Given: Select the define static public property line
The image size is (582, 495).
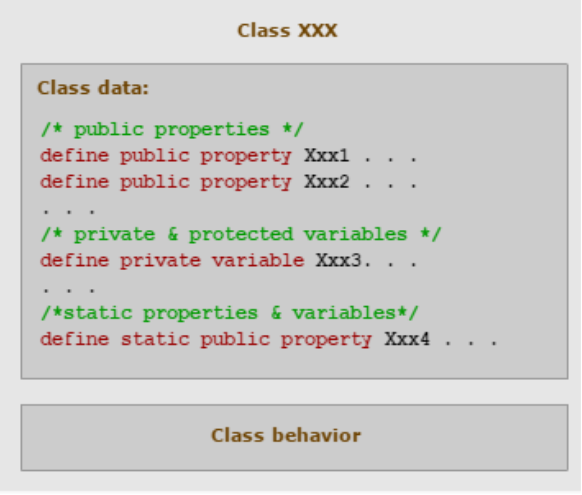Looking at the screenshot, I should pos(269,340).
